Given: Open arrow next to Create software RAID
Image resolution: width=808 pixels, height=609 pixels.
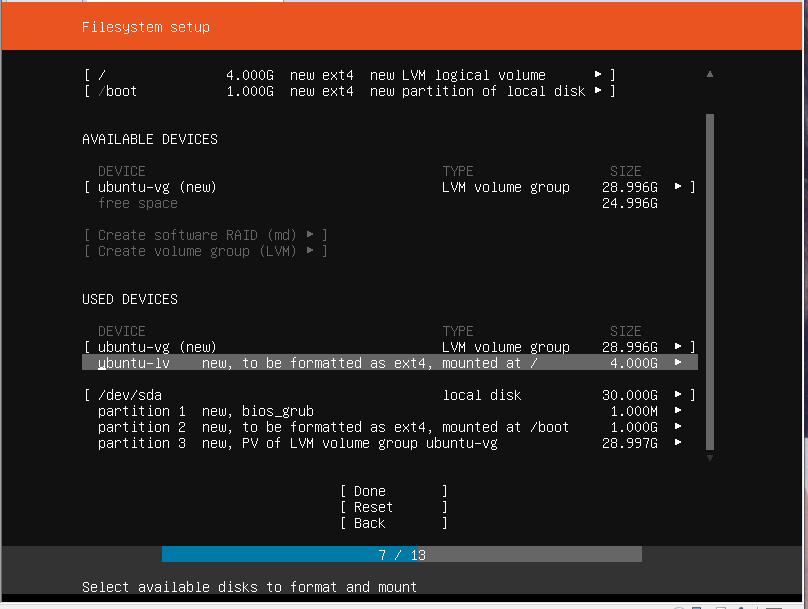Looking at the screenshot, I should pos(310,235).
